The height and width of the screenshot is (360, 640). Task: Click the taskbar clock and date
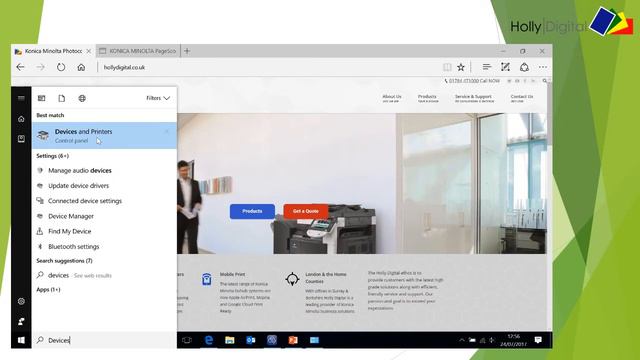pos(513,340)
